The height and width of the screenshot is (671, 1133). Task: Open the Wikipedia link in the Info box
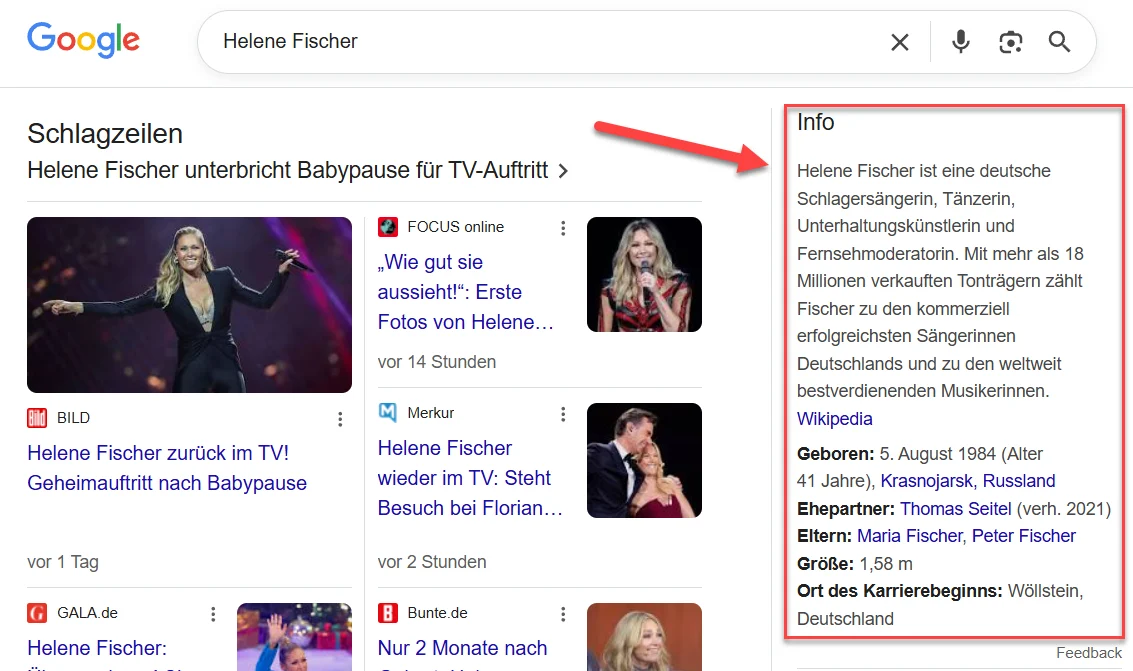(834, 418)
